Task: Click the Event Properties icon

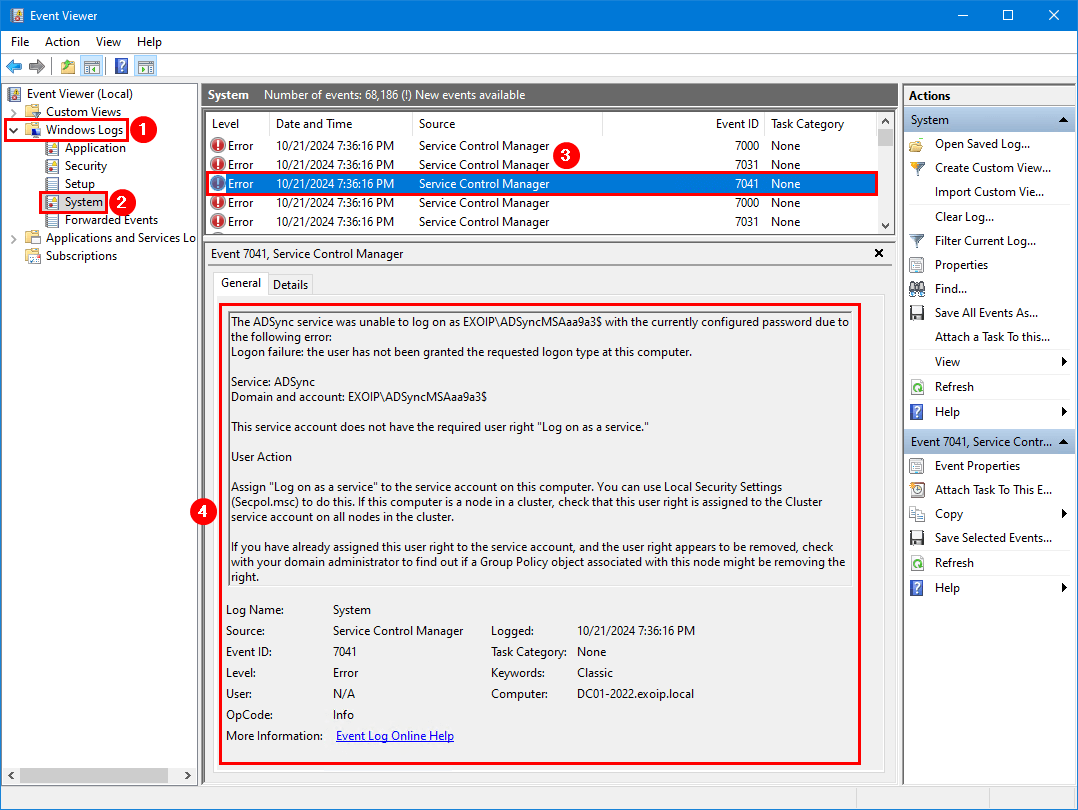Action: click(x=917, y=466)
